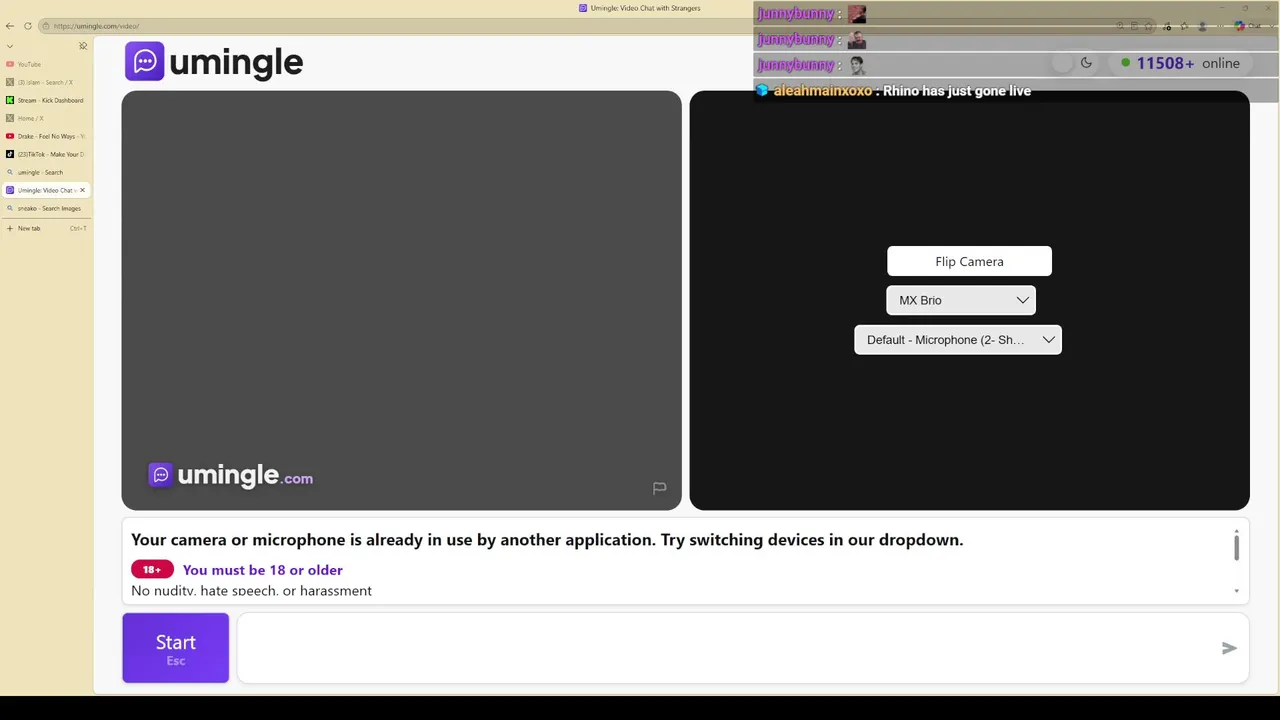Click the camera already in use warning text
The height and width of the screenshot is (720, 1280).
pyautogui.click(x=547, y=540)
